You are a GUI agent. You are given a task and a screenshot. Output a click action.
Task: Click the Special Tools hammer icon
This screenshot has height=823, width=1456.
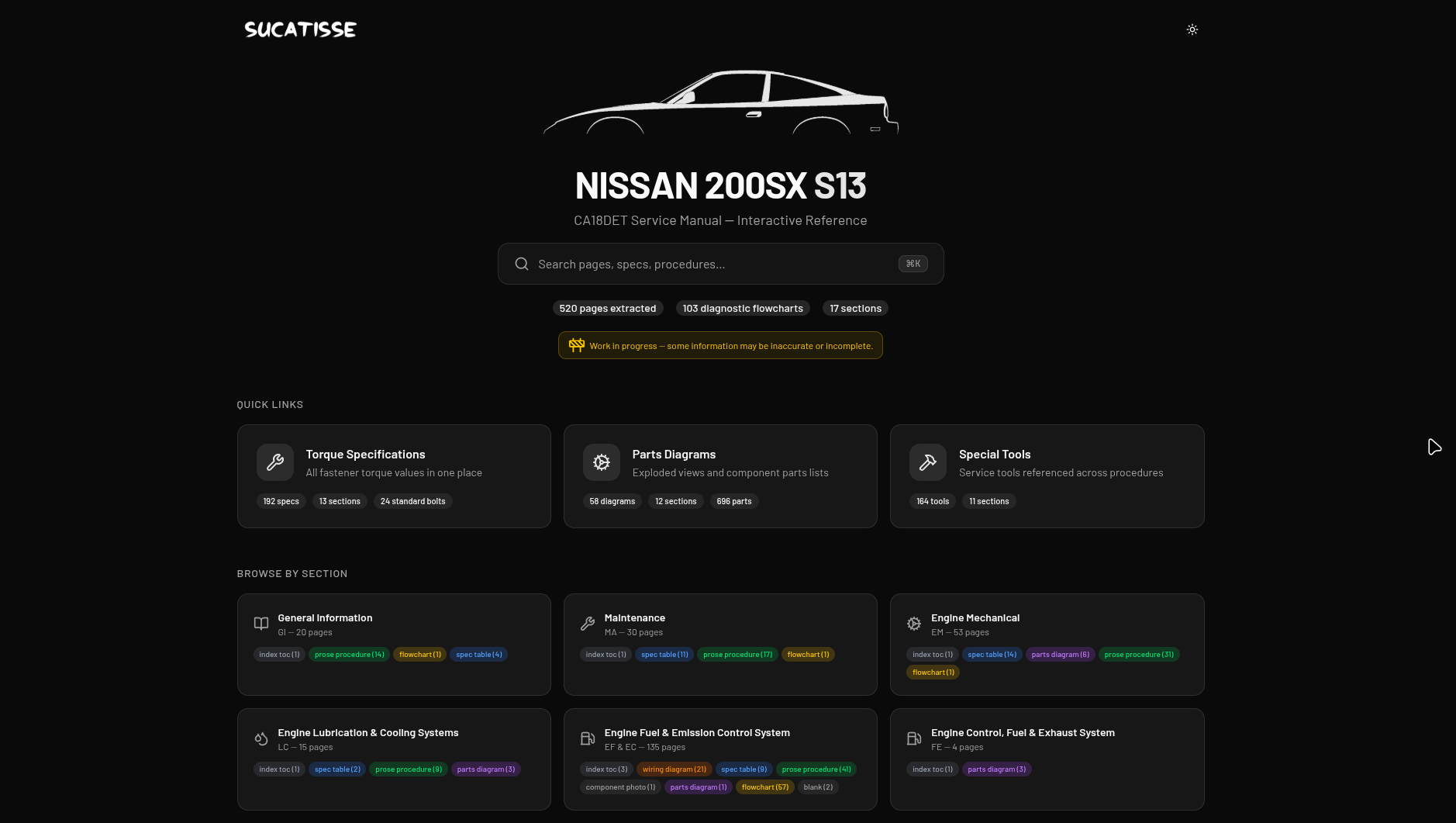coord(928,462)
